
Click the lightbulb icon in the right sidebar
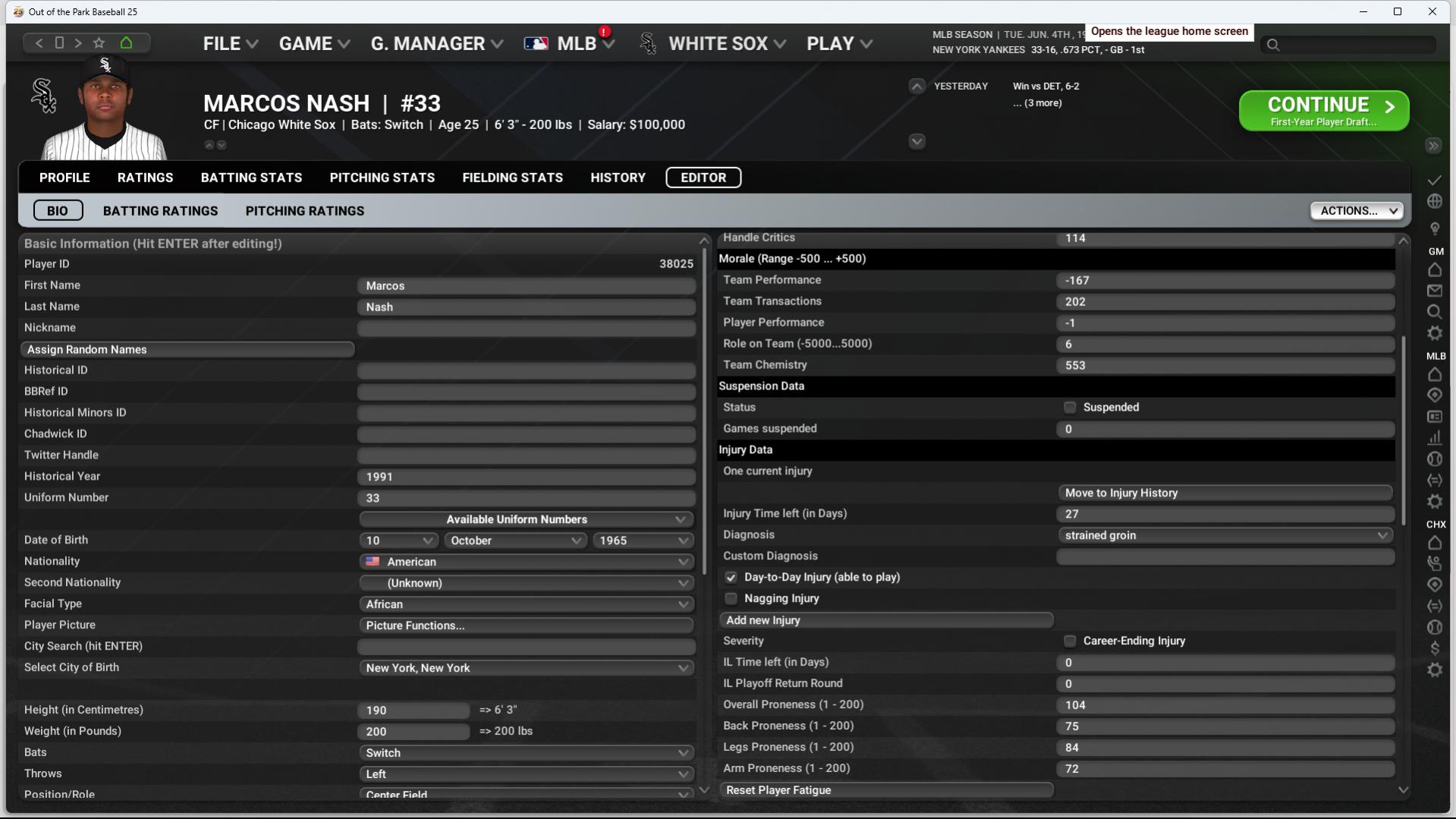(x=1434, y=228)
